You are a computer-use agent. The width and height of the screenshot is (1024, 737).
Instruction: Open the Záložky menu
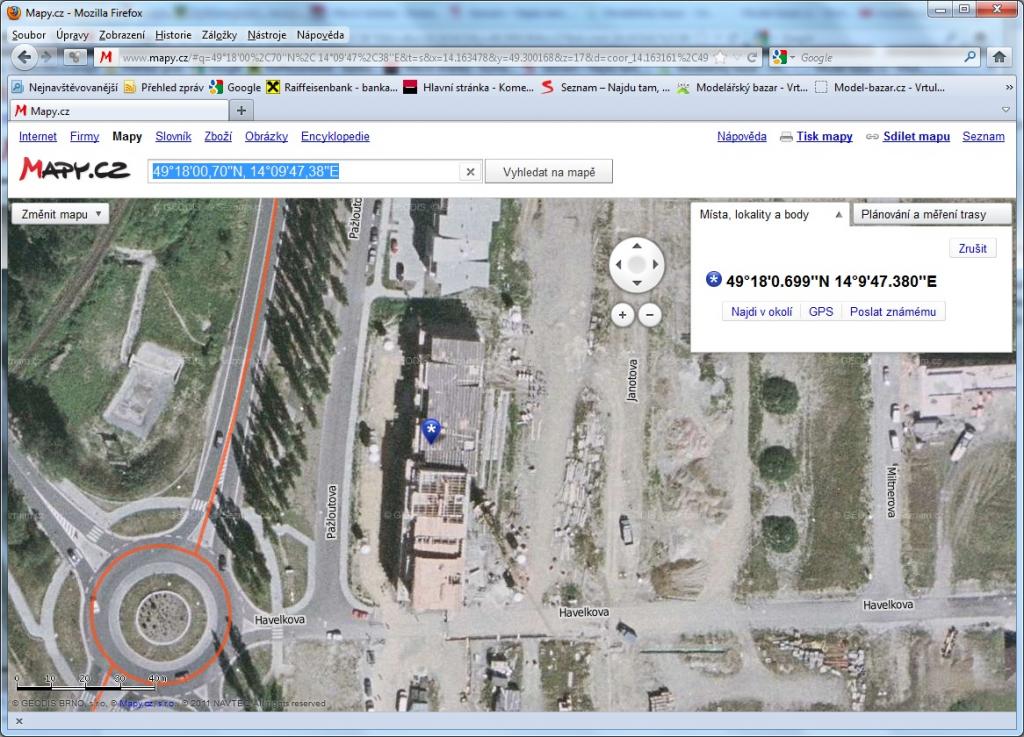219,35
